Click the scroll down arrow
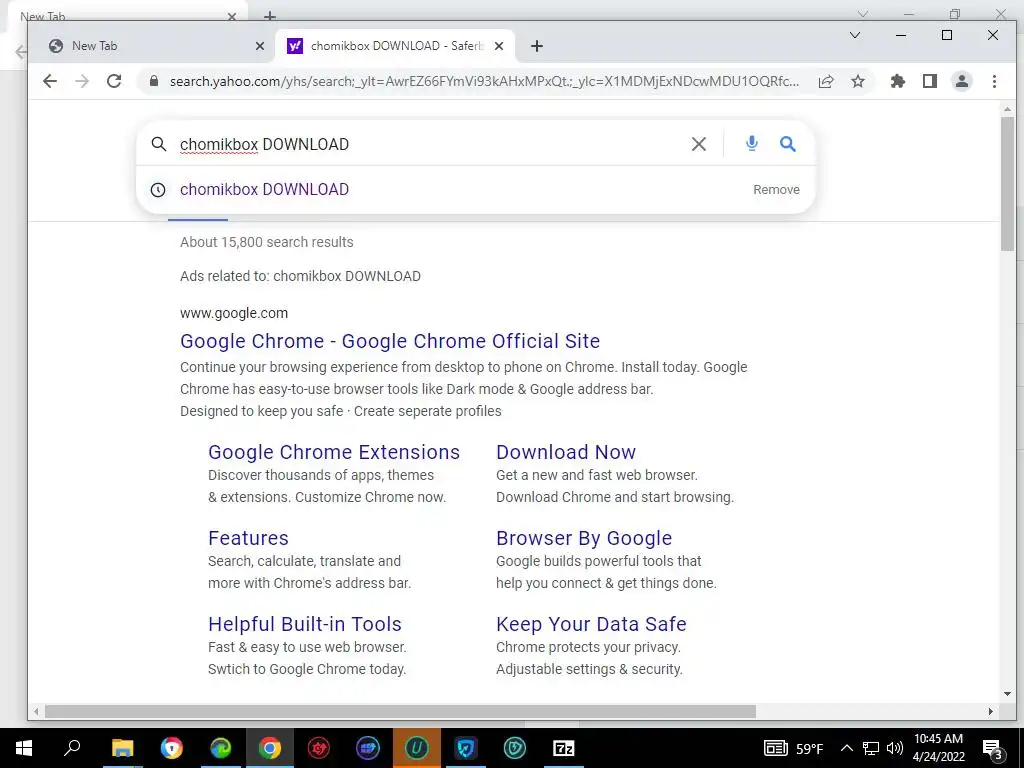1024x768 pixels. pyautogui.click(x=1006, y=694)
